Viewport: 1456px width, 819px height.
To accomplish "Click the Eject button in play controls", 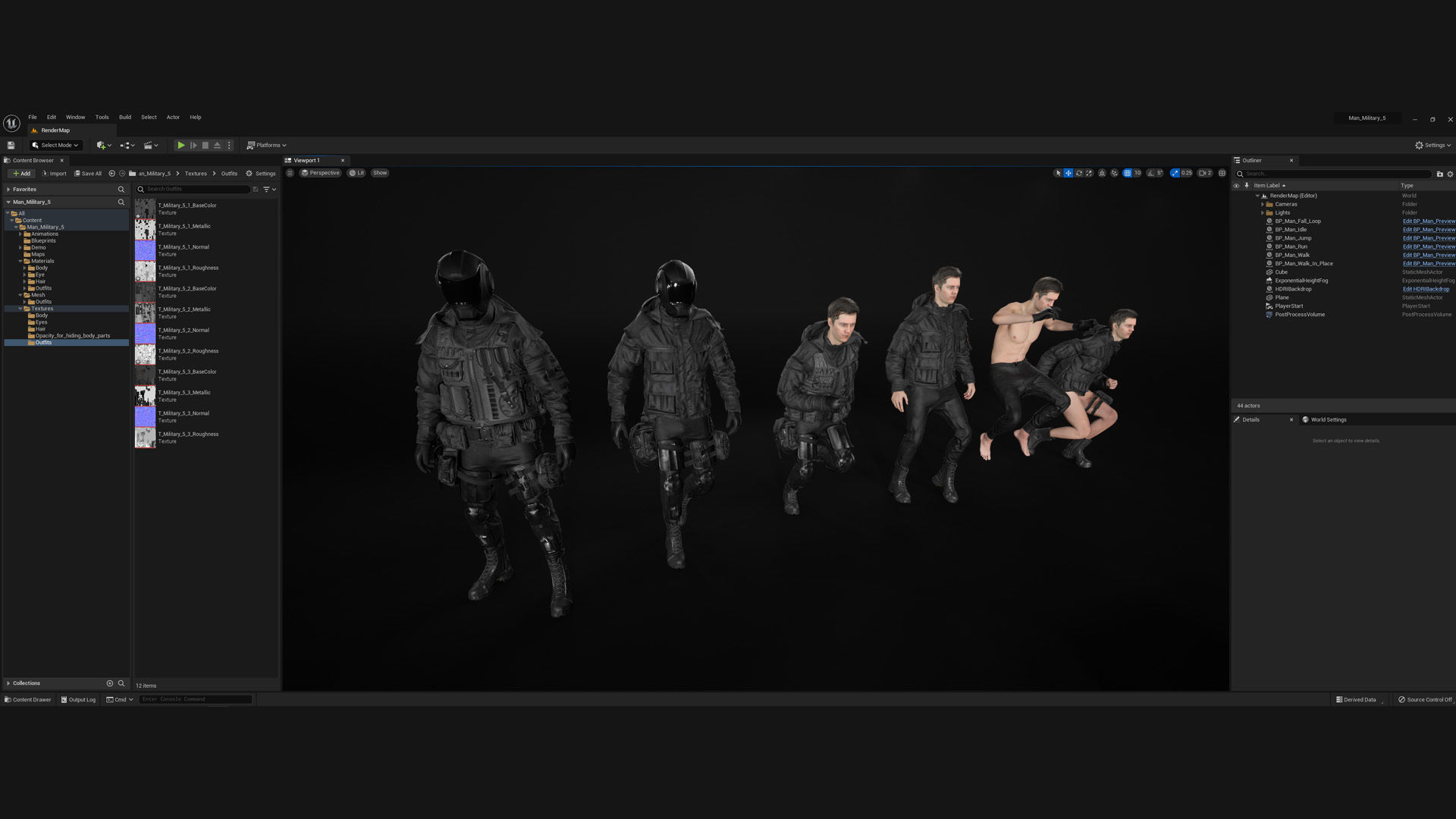I will (217, 145).
